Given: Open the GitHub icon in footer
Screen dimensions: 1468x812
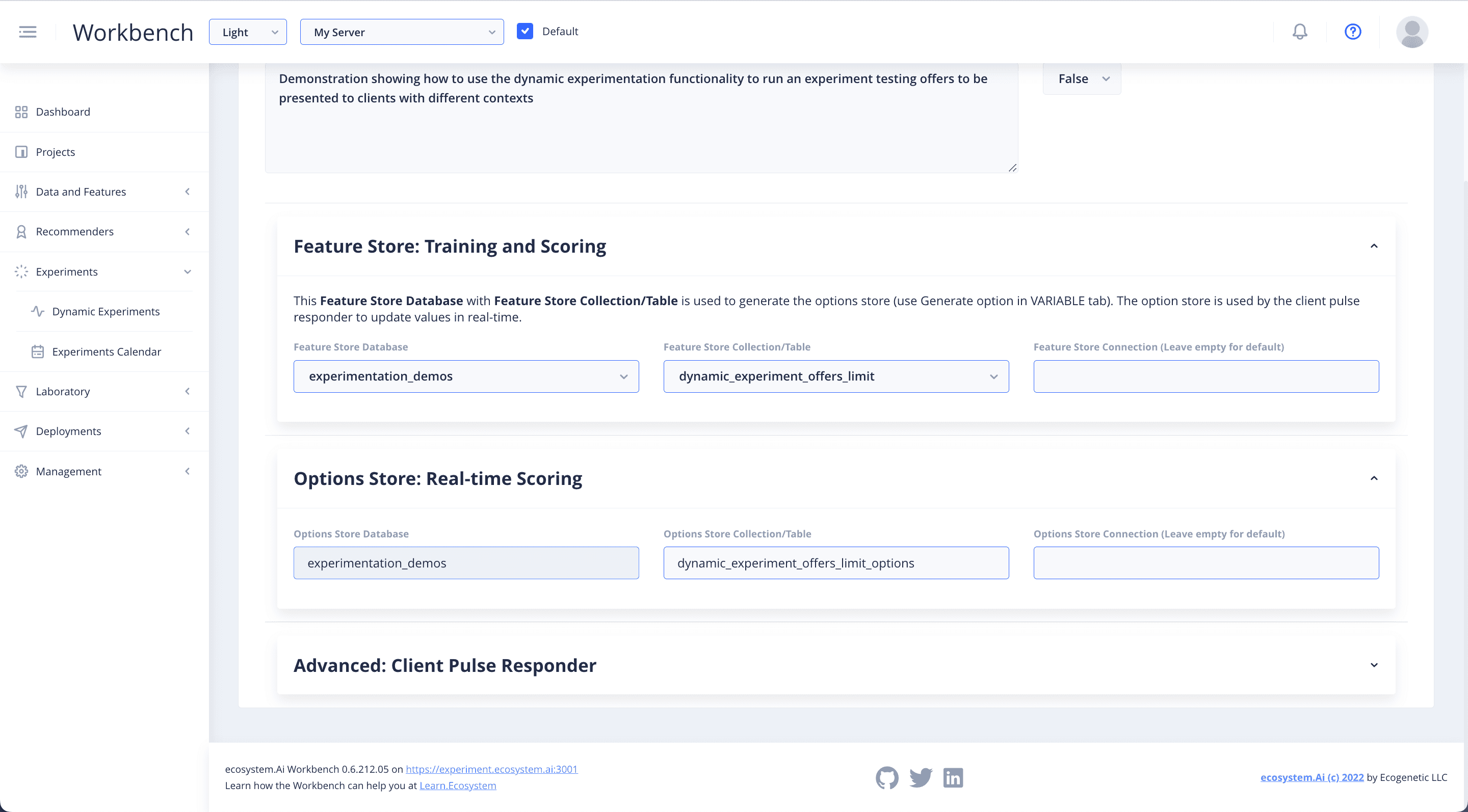Looking at the screenshot, I should click(x=887, y=777).
